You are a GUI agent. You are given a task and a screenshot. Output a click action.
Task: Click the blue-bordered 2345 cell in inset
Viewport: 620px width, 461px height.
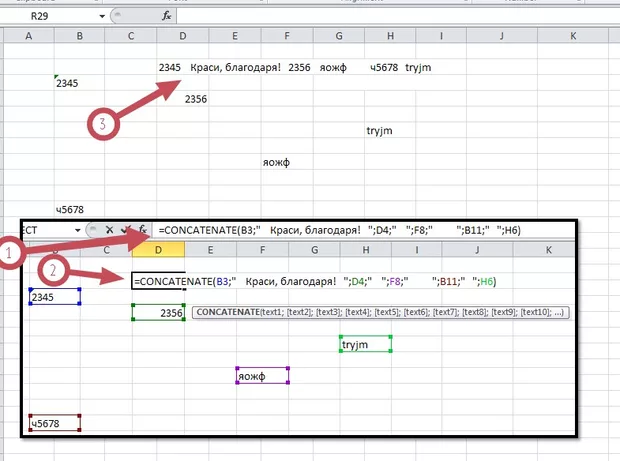point(55,297)
